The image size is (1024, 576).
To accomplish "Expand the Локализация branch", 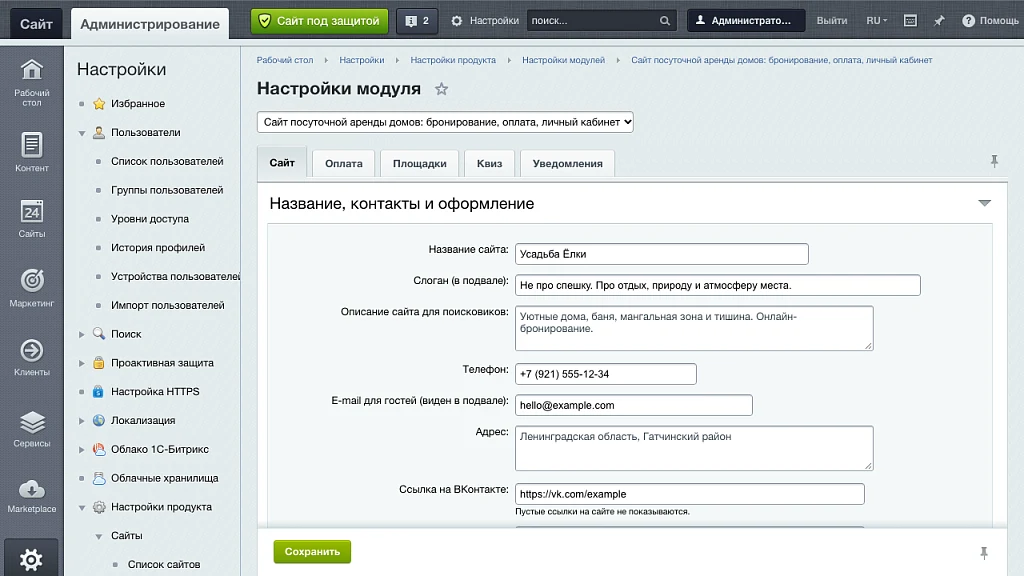I will coord(82,420).
